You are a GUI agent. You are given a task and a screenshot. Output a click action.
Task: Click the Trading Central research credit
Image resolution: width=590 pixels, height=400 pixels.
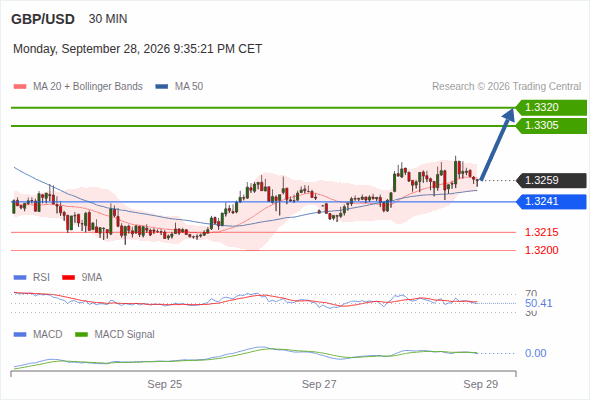coord(506,87)
